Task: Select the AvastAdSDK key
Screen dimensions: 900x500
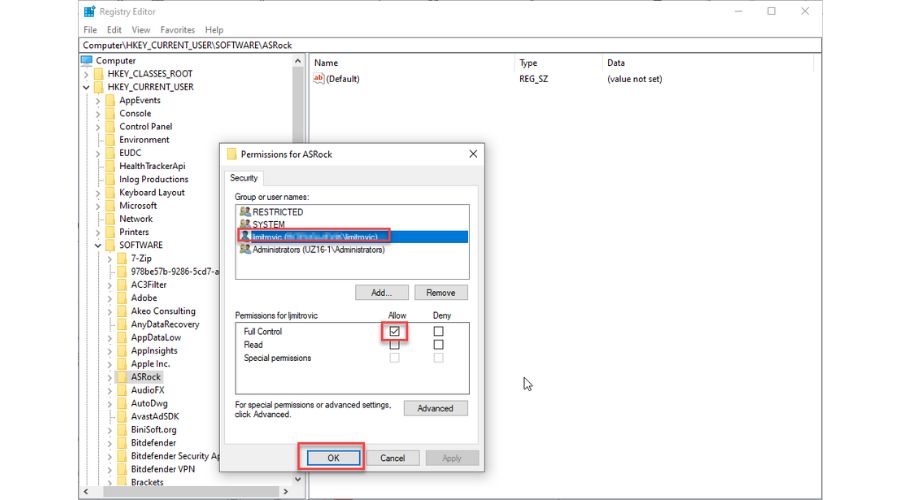Action: [155, 417]
